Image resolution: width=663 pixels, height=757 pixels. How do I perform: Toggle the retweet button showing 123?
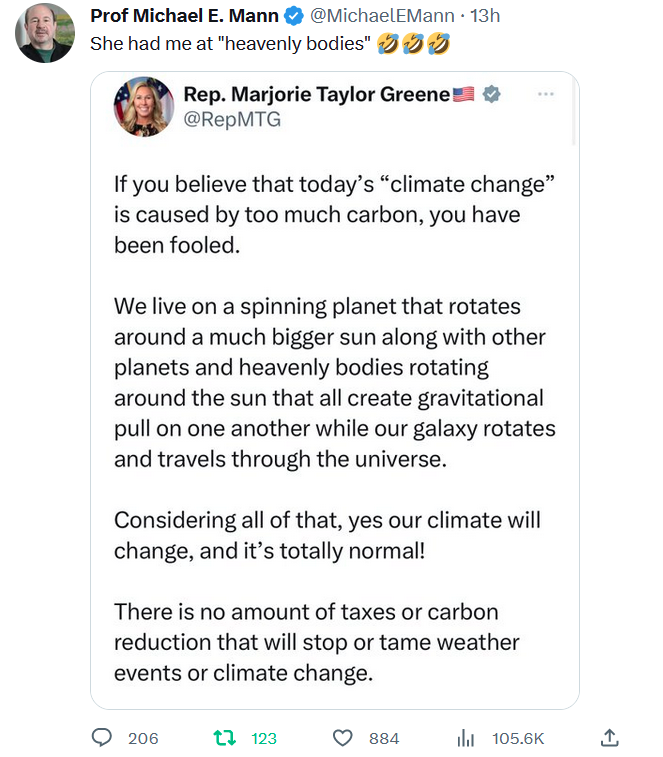tap(225, 738)
